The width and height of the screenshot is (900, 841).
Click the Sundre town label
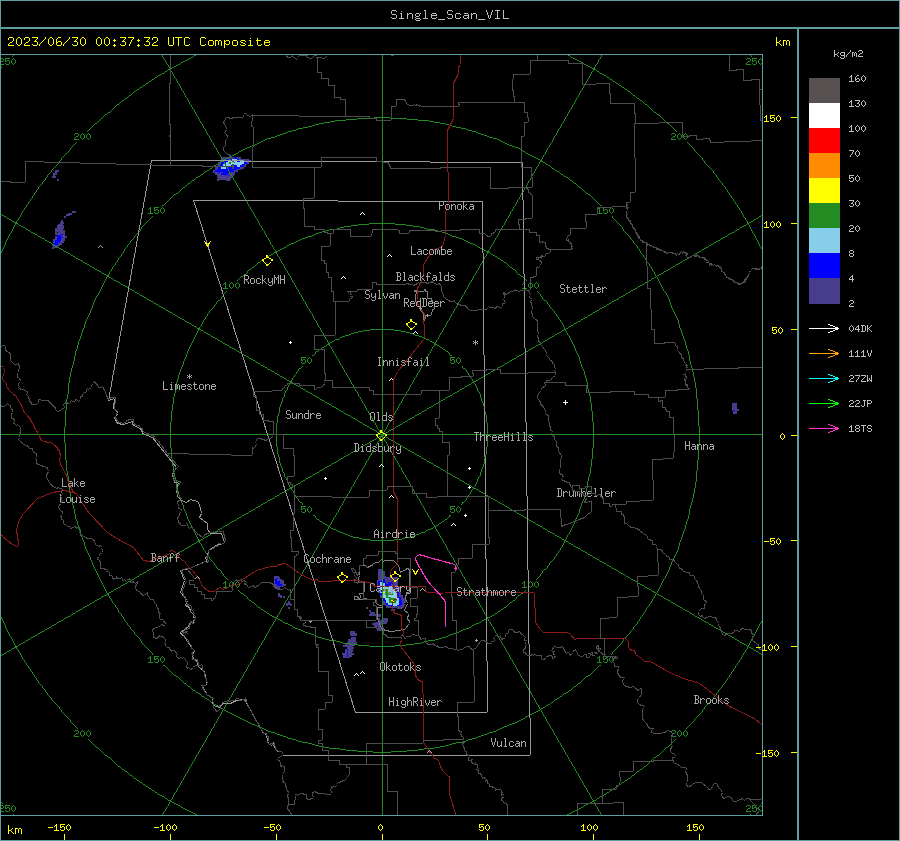tap(303, 414)
